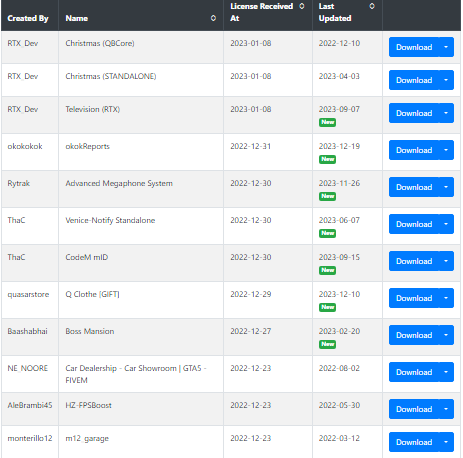Click New badge in CodeM mID row
The image size is (463, 458).
327,270
